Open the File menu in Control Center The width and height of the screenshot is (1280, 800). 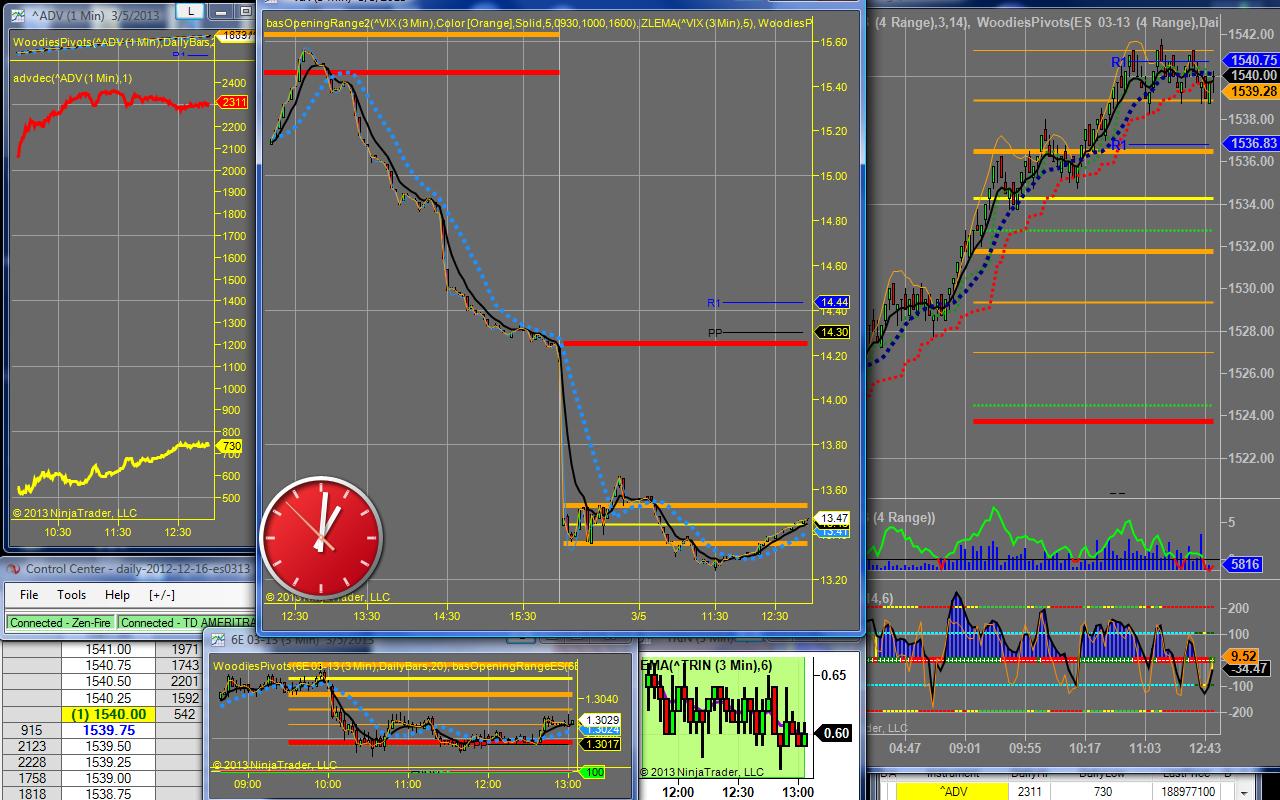pyautogui.click(x=29, y=595)
